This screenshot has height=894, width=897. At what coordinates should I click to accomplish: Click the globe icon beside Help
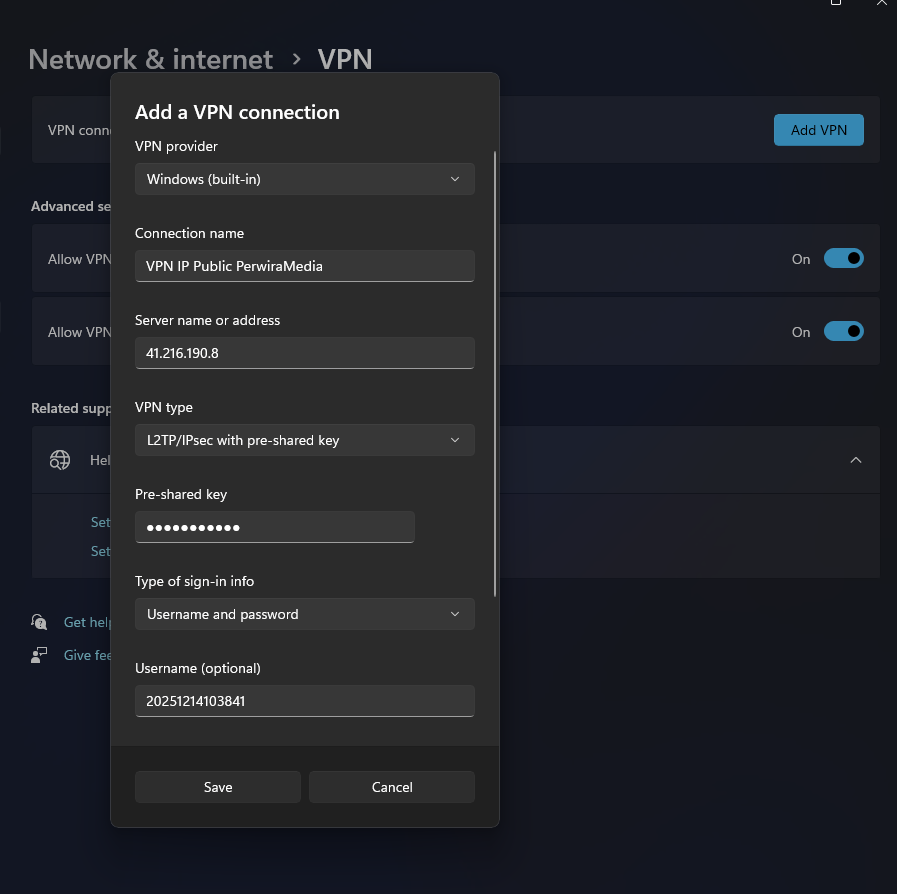tap(60, 460)
